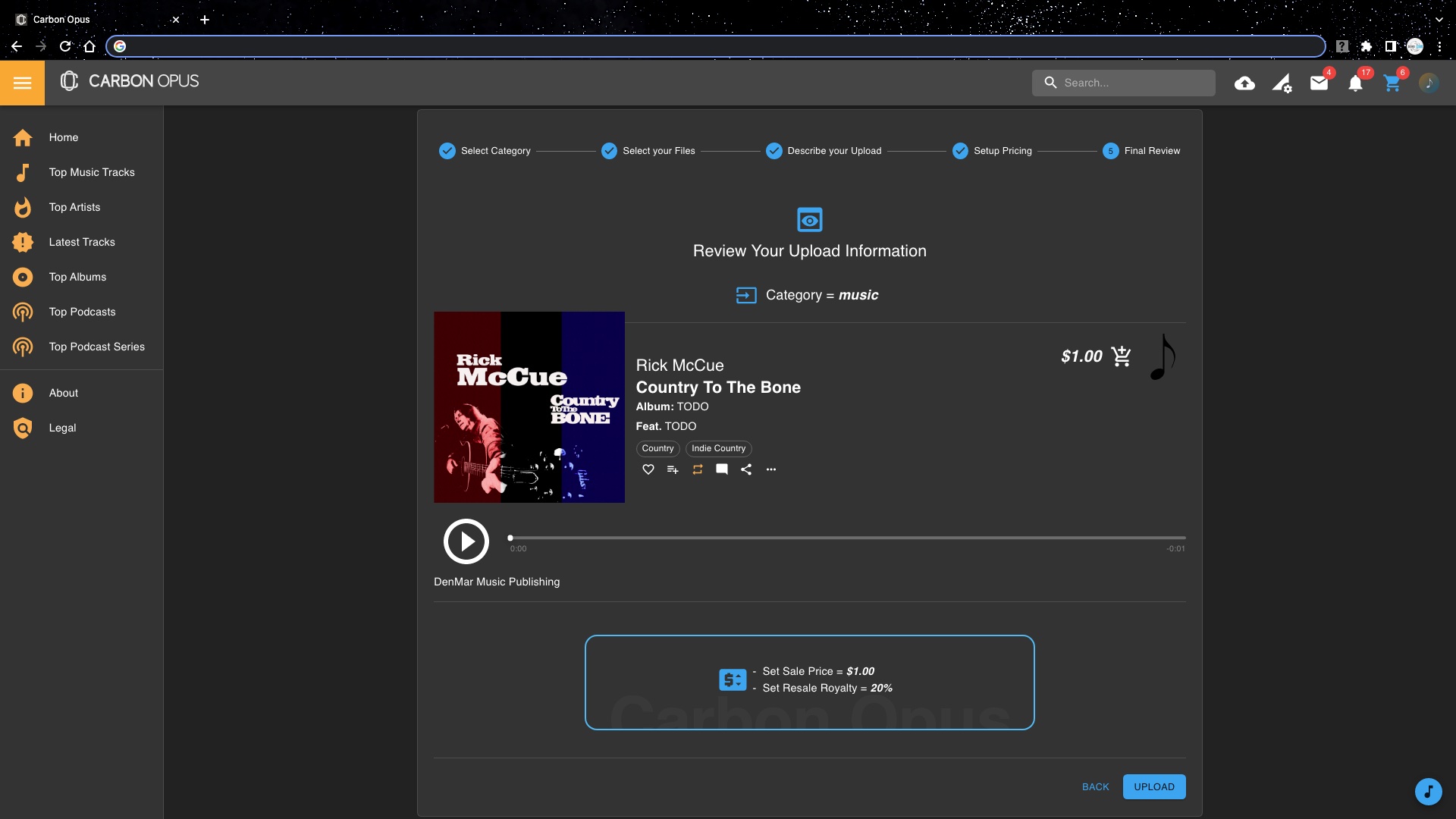This screenshot has width=1456, height=819.
Task: Repost the track with repost icon
Action: (x=697, y=469)
